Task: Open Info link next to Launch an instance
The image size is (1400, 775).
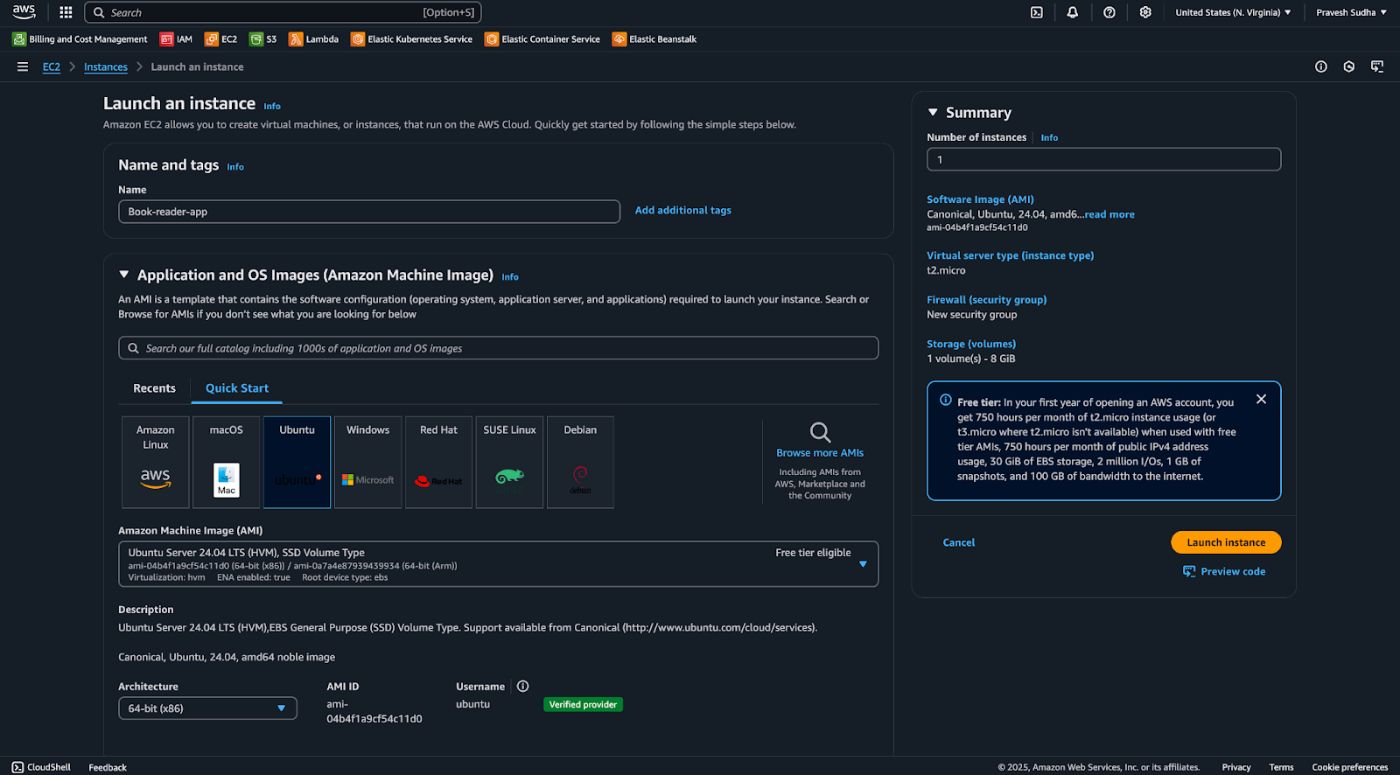Action: pyautogui.click(x=272, y=106)
